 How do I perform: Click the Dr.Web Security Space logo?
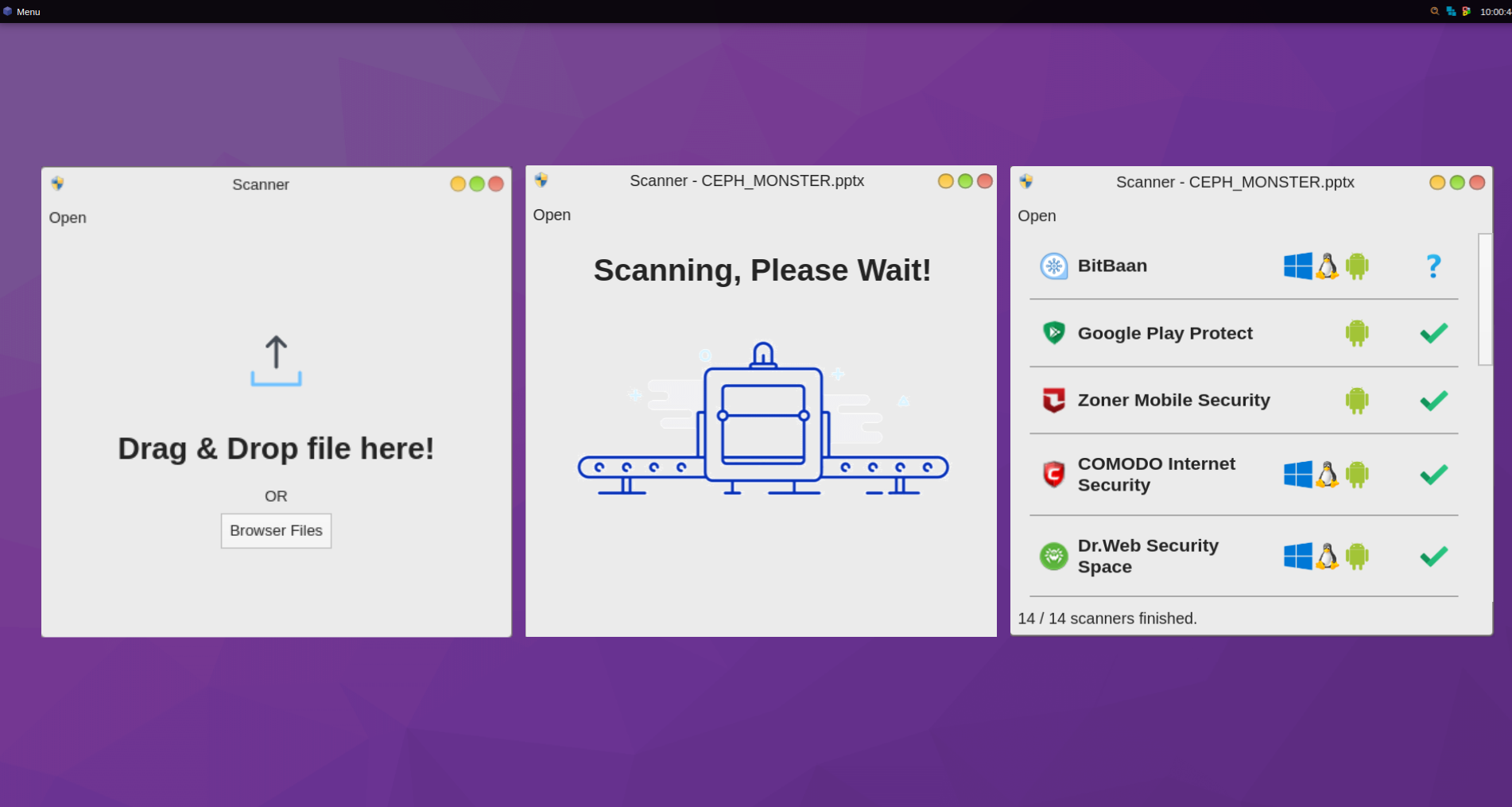1053,556
